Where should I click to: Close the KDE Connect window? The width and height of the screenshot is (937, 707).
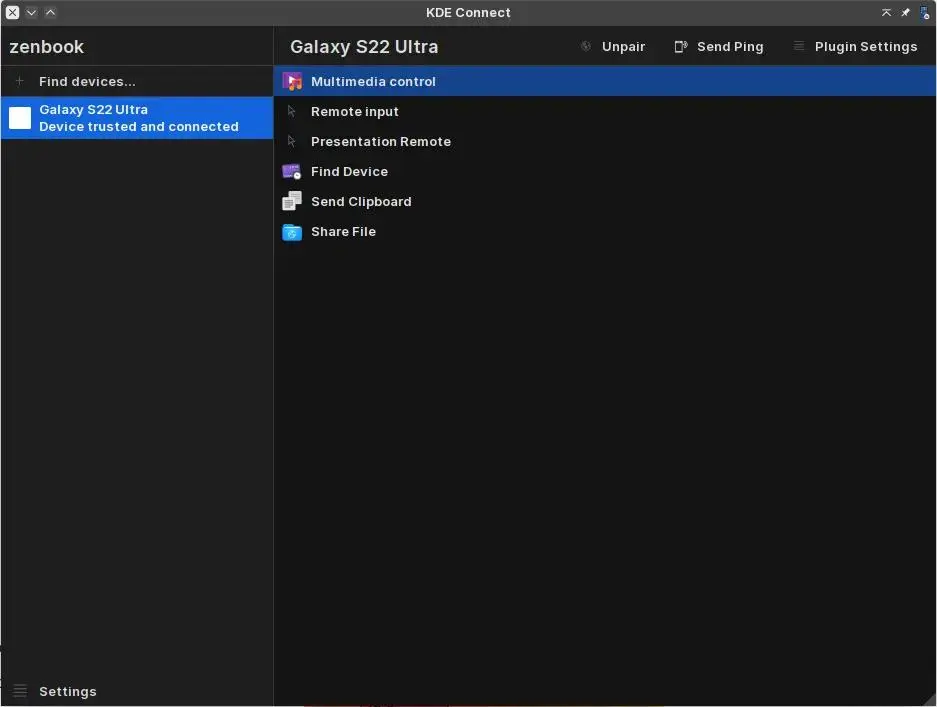pyautogui.click(x=13, y=12)
